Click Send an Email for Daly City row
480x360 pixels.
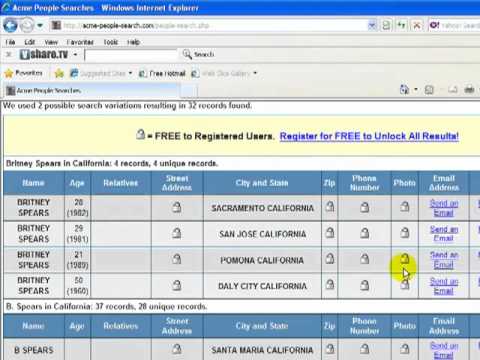tap(444, 286)
